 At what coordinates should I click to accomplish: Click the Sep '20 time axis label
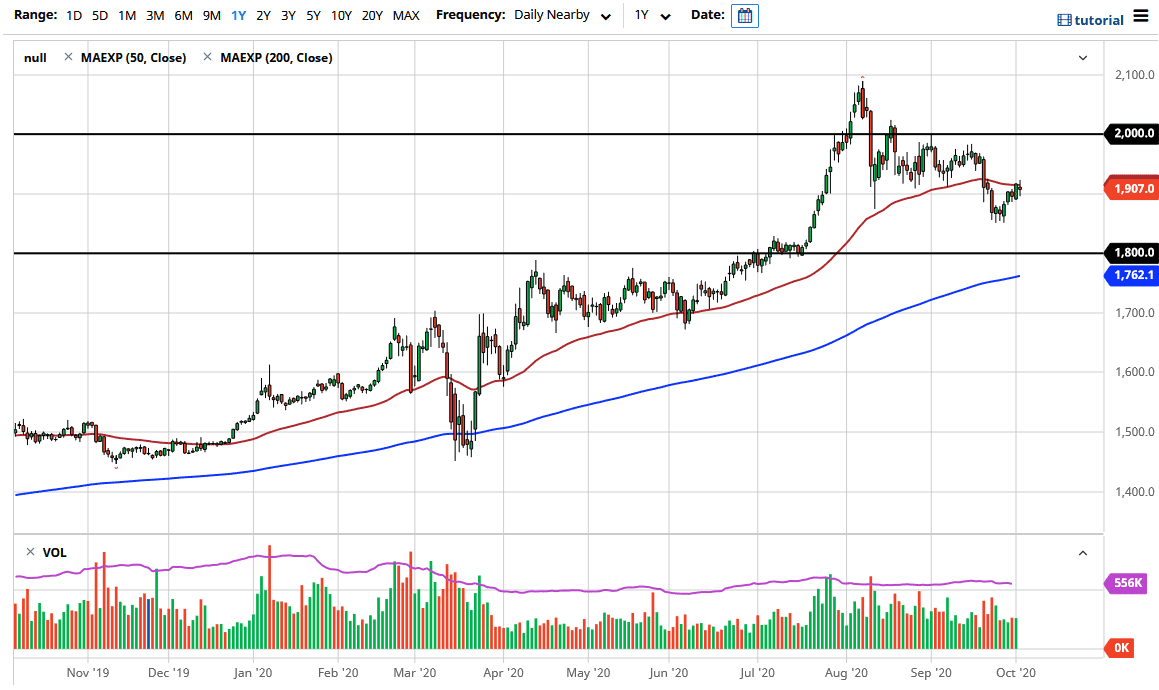(x=931, y=672)
